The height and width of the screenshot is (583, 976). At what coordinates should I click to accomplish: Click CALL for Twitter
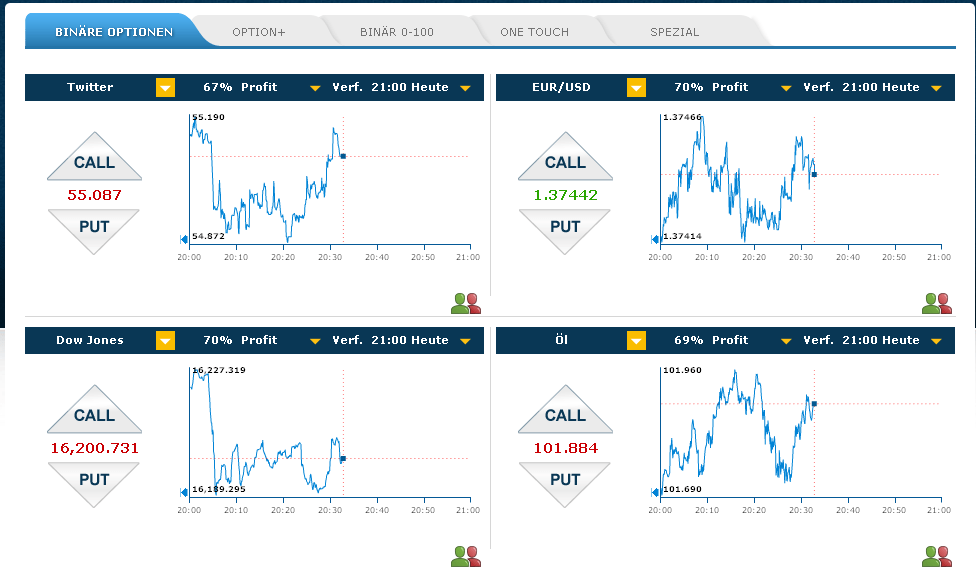tap(95, 159)
